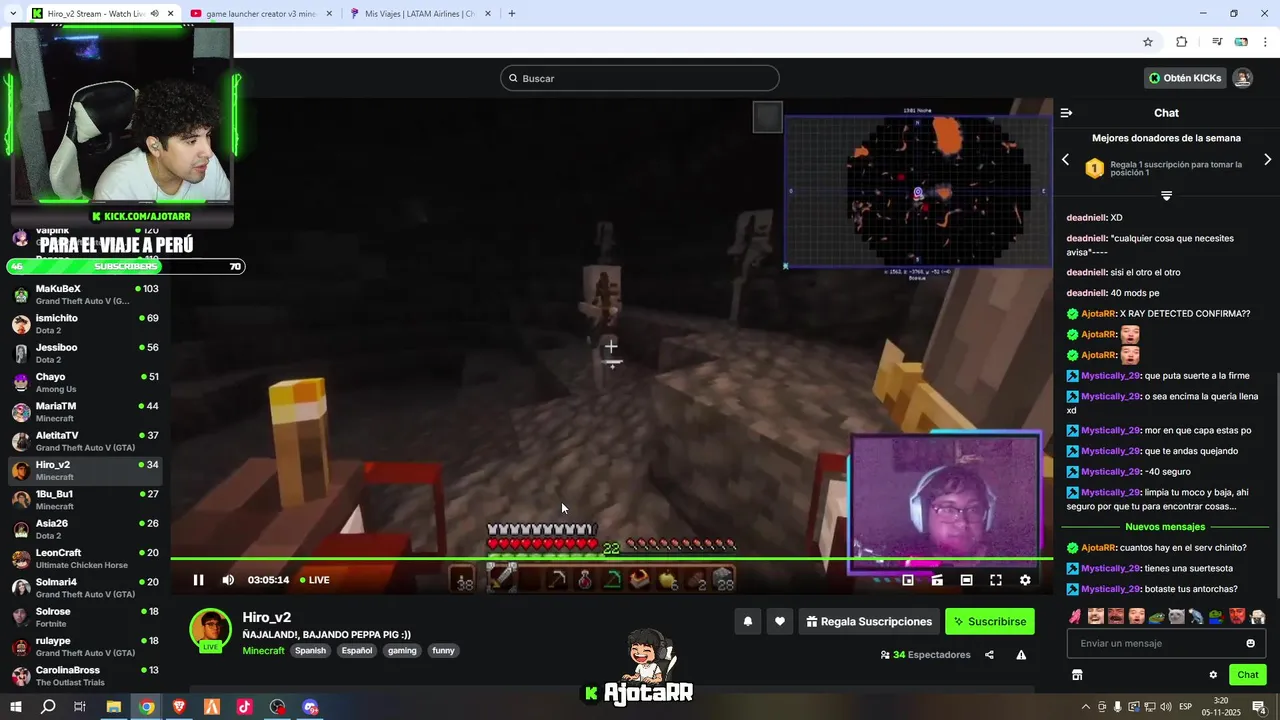The image size is (1280, 720).
Task: Open LeonCraft channel in sidebar
Action: click(x=86, y=558)
